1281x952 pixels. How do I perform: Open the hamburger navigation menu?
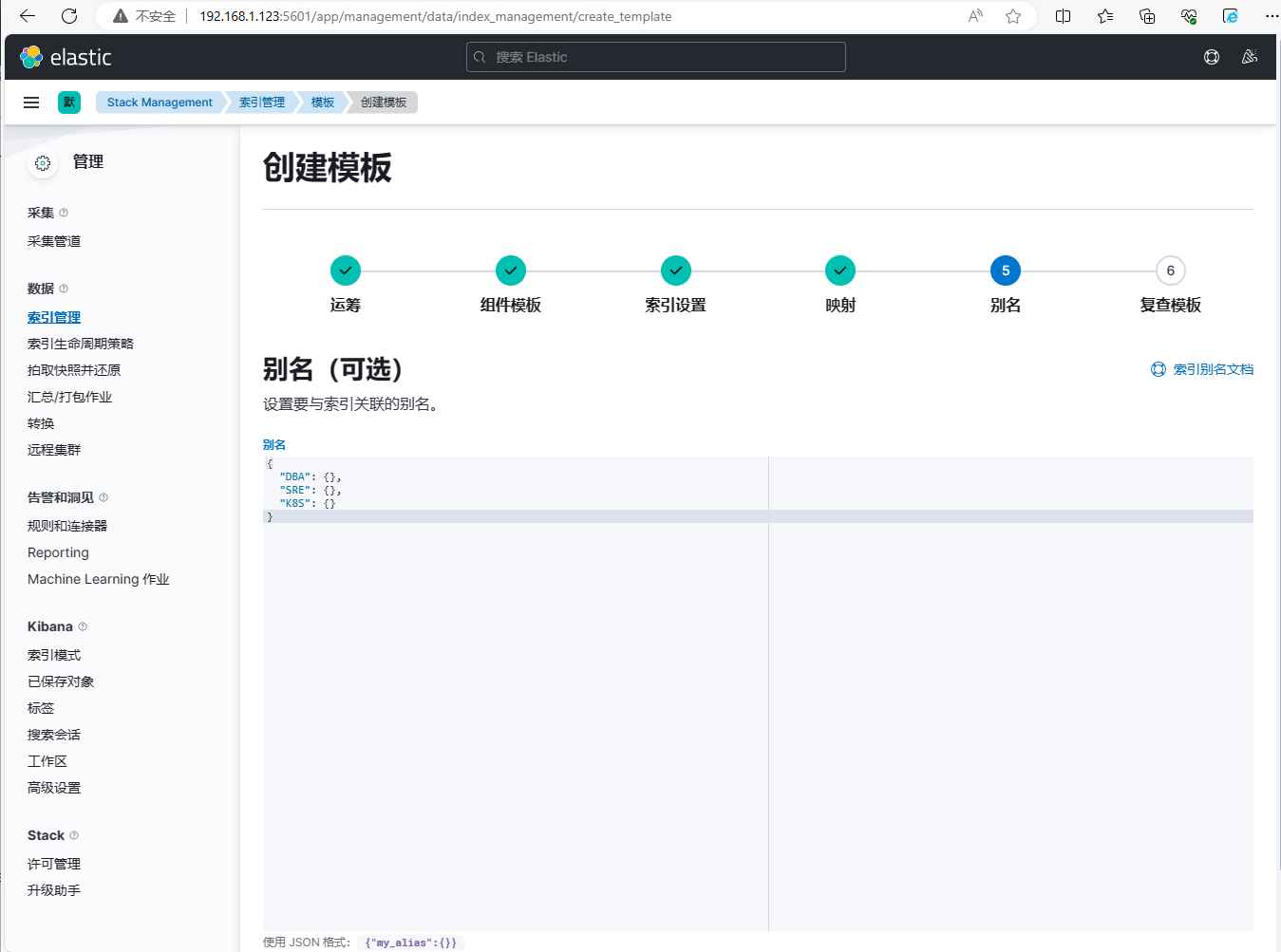click(31, 103)
